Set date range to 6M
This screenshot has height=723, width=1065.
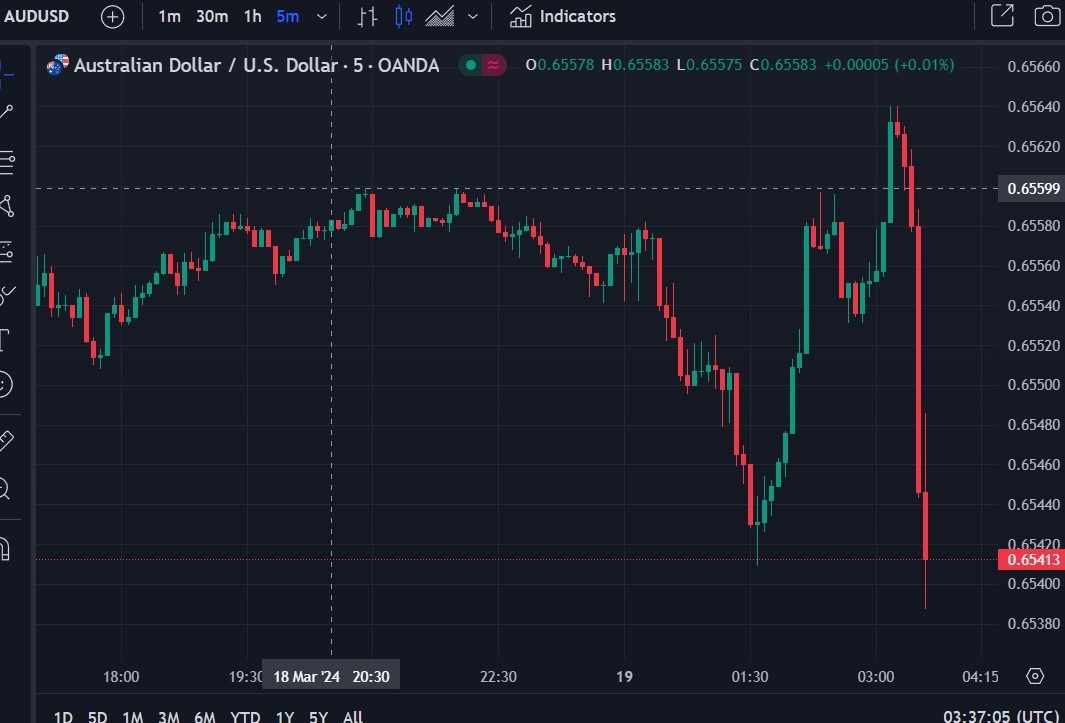tap(204, 717)
